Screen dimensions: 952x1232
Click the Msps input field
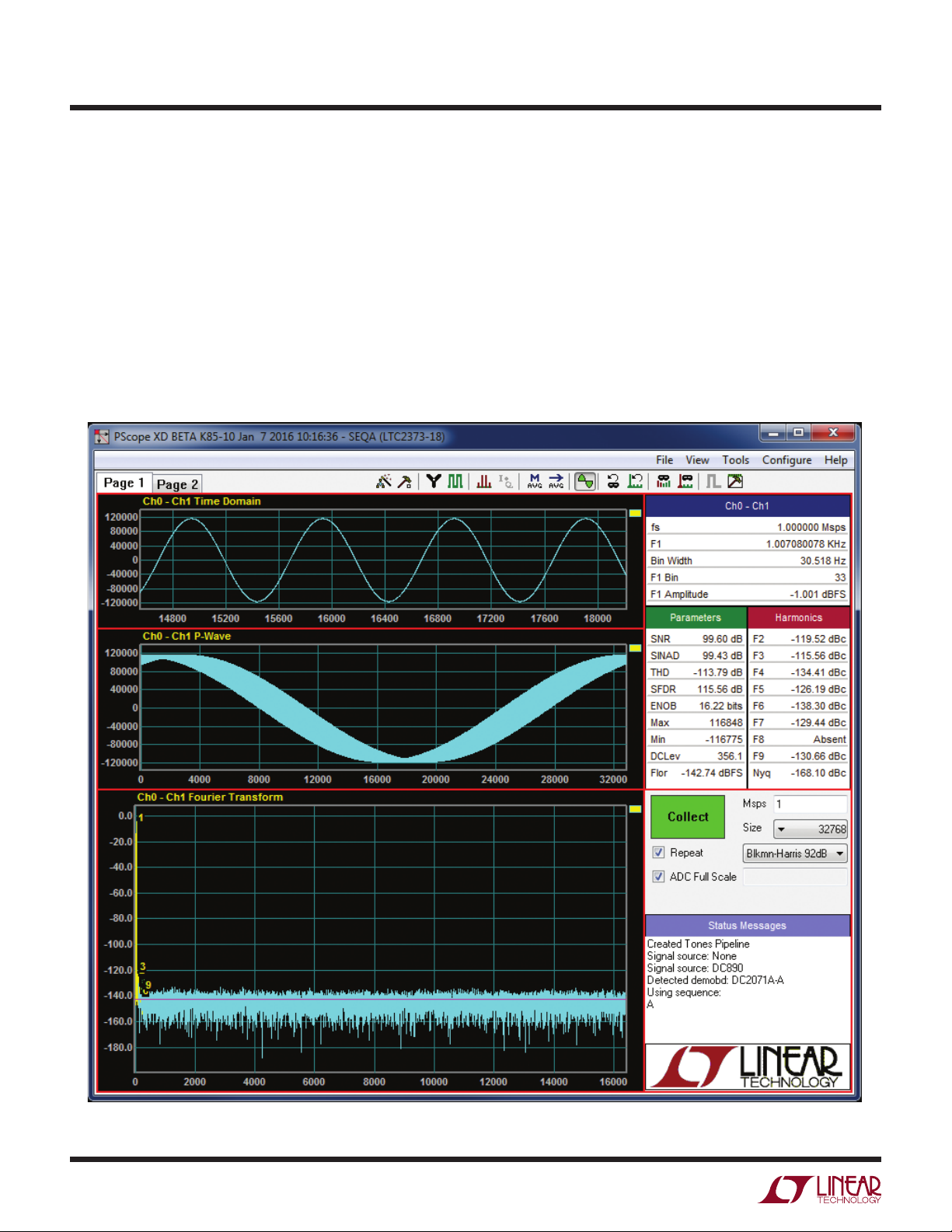pos(810,804)
